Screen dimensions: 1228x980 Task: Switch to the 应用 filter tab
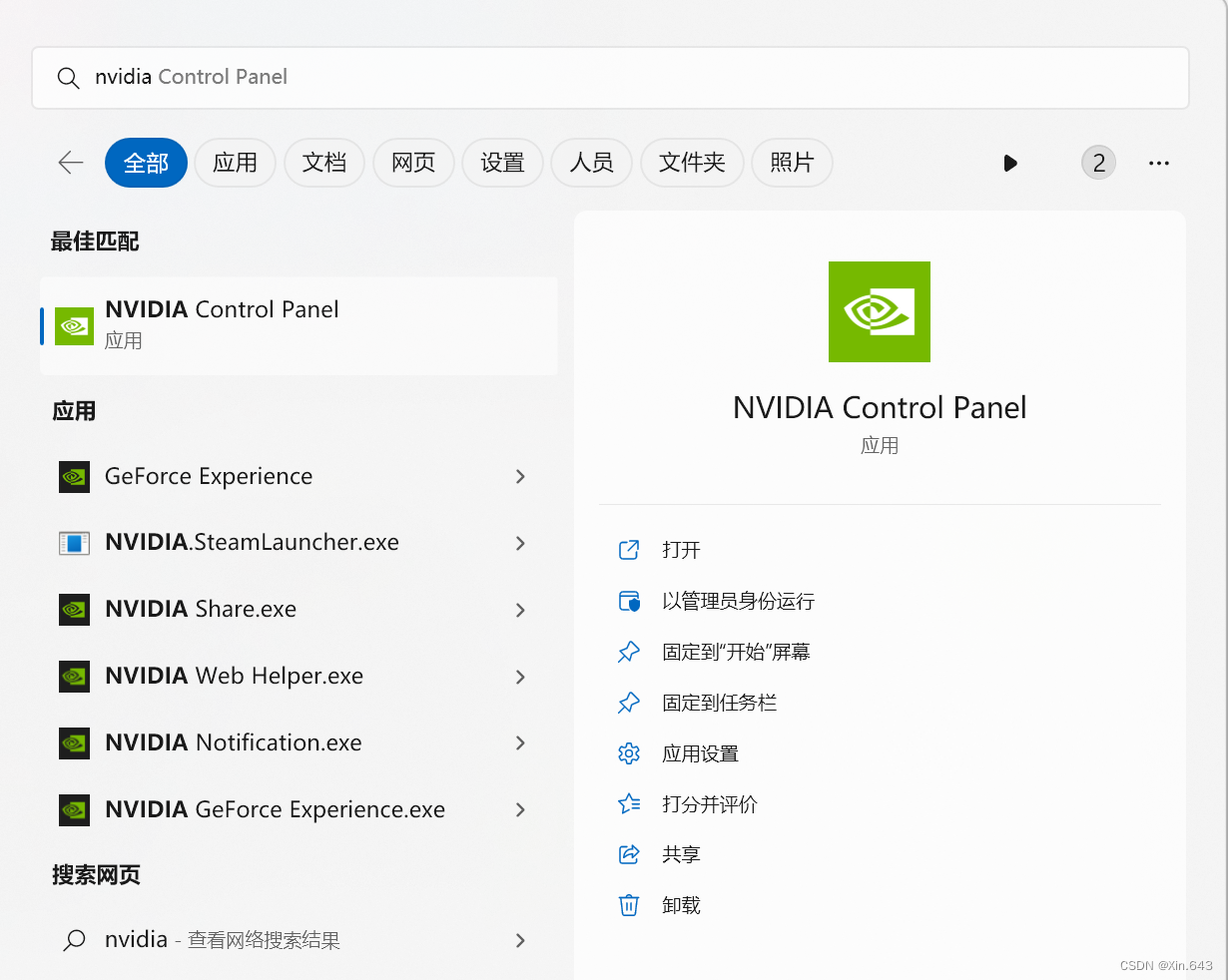click(235, 163)
